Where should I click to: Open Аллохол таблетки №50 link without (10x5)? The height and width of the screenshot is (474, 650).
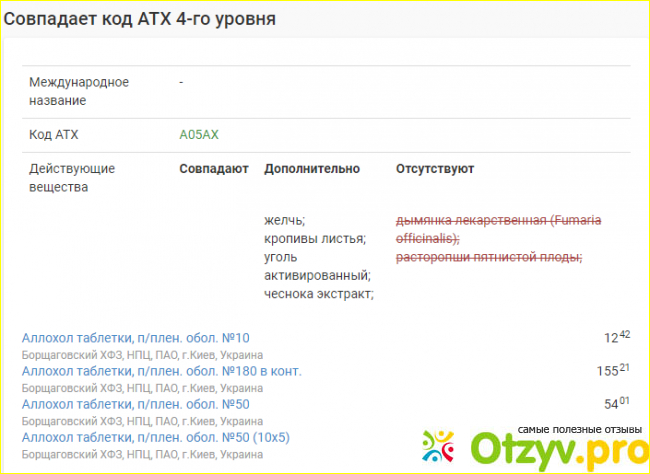click(135, 404)
